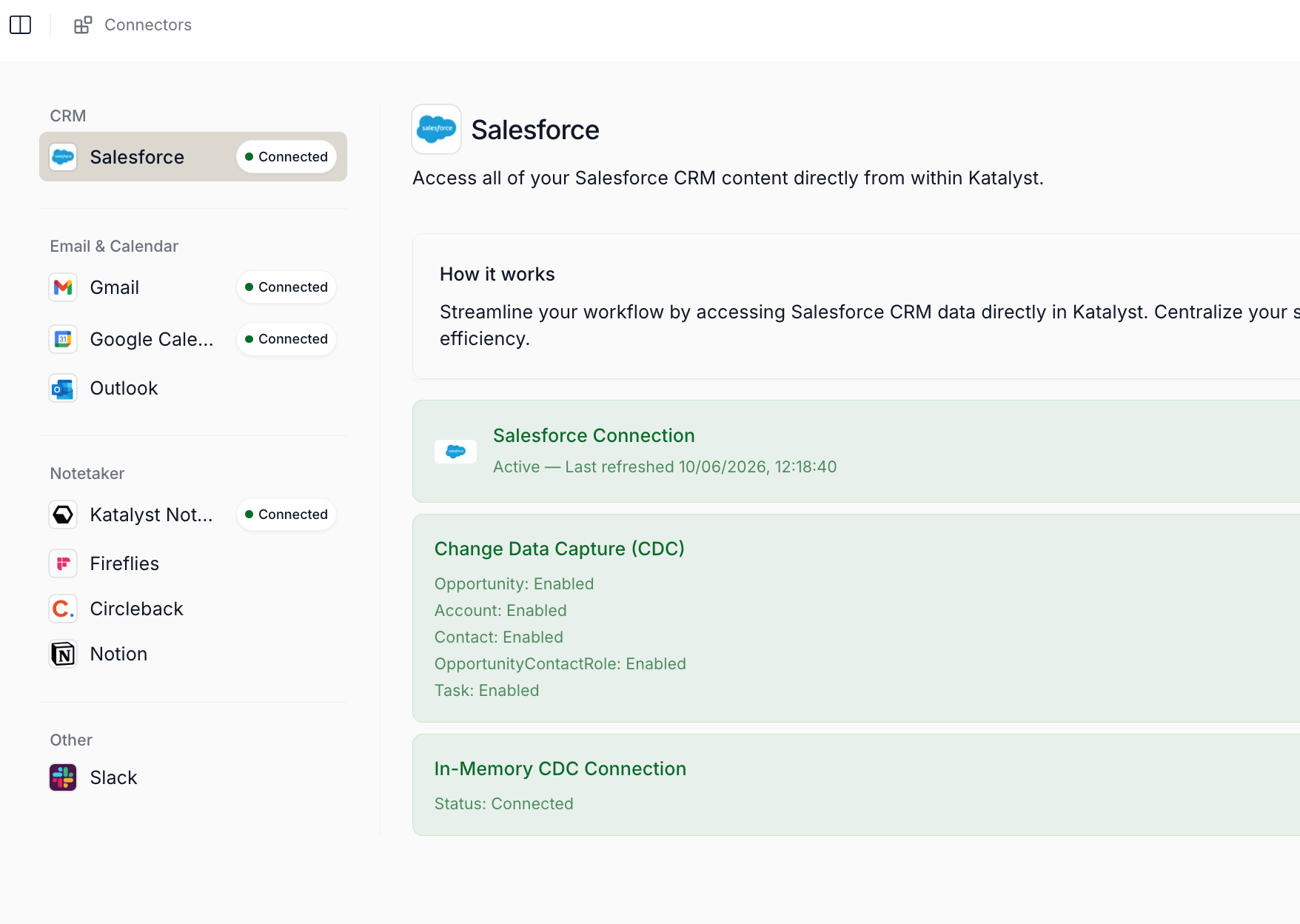Toggle the sidebar panel icon
The width and height of the screenshot is (1300, 924).
coord(20,25)
